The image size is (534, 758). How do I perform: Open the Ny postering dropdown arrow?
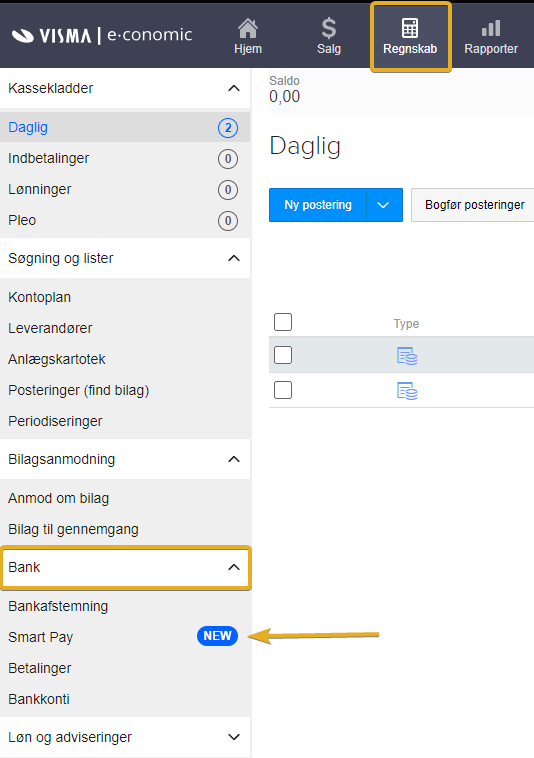coord(384,205)
